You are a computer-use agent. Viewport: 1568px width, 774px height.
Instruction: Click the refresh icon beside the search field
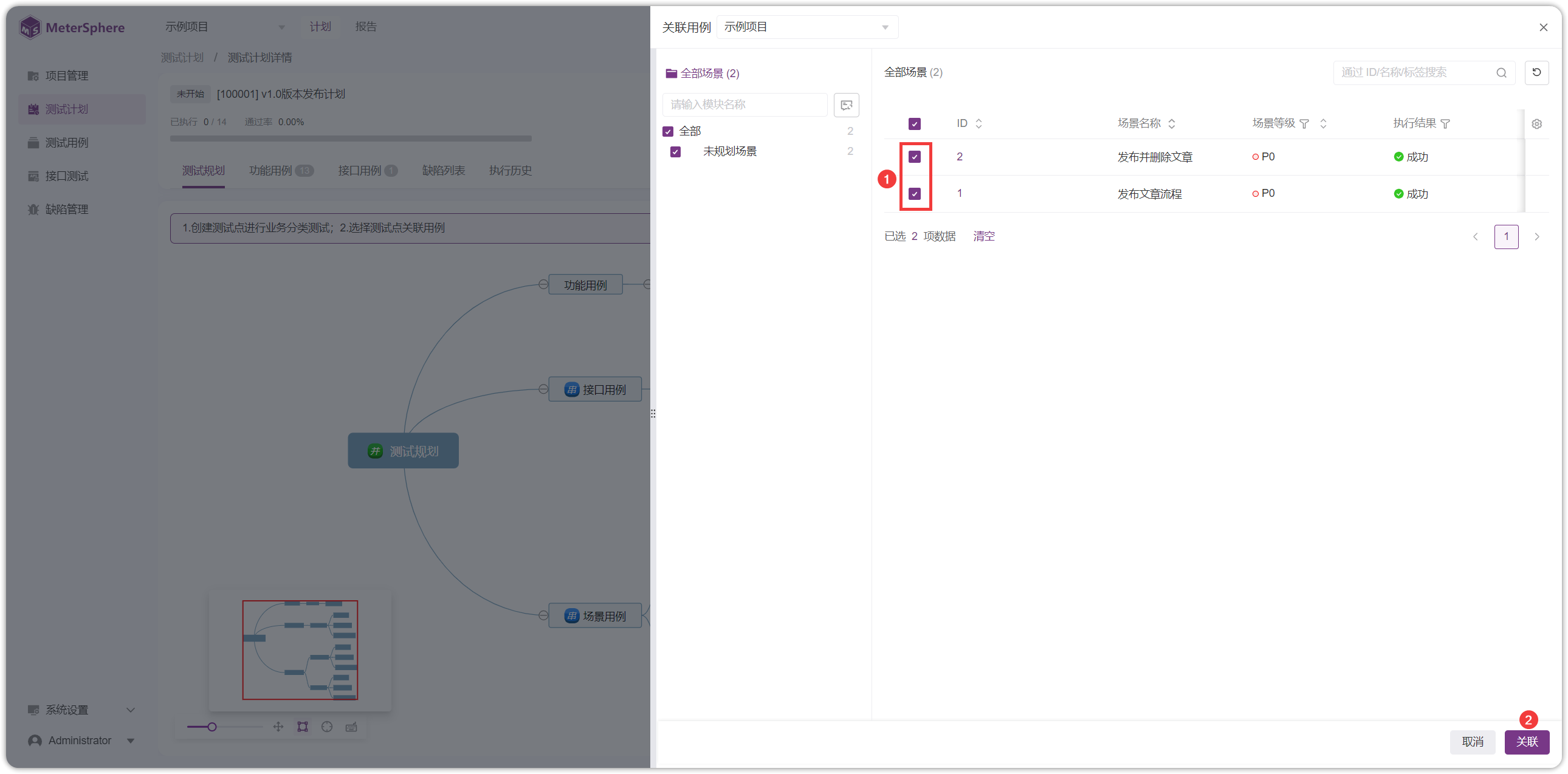pyautogui.click(x=1536, y=72)
